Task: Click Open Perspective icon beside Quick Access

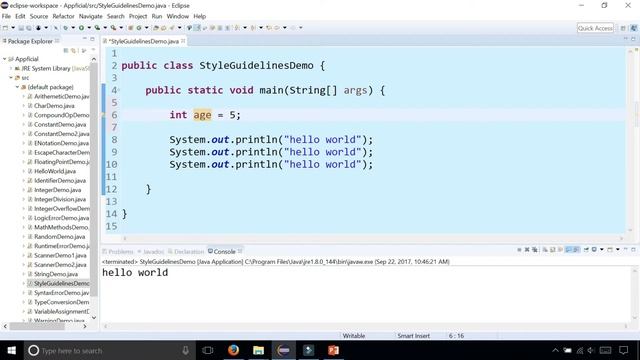Action: click(x=623, y=28)
